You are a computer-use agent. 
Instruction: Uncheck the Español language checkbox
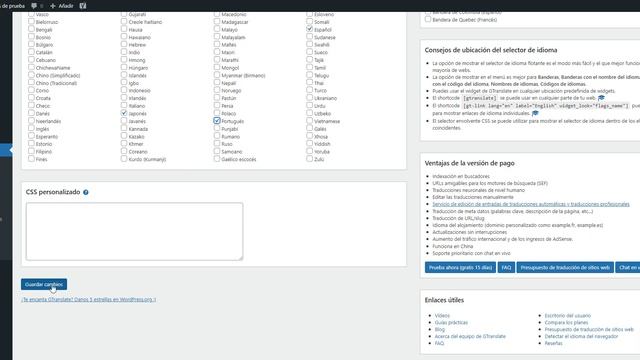[x=309, y=29]
